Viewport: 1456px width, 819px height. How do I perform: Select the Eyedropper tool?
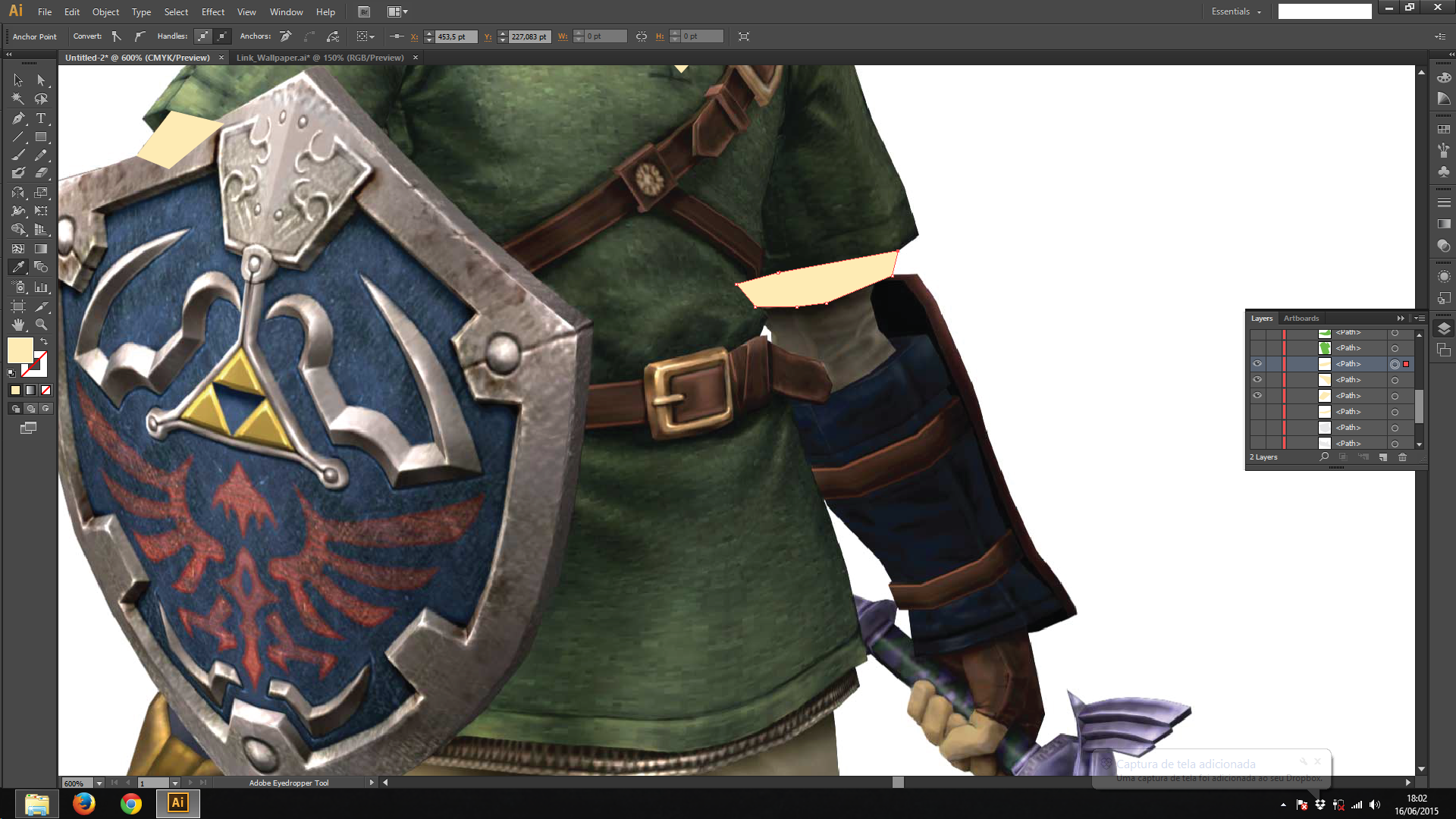click(x=18, y=267)
